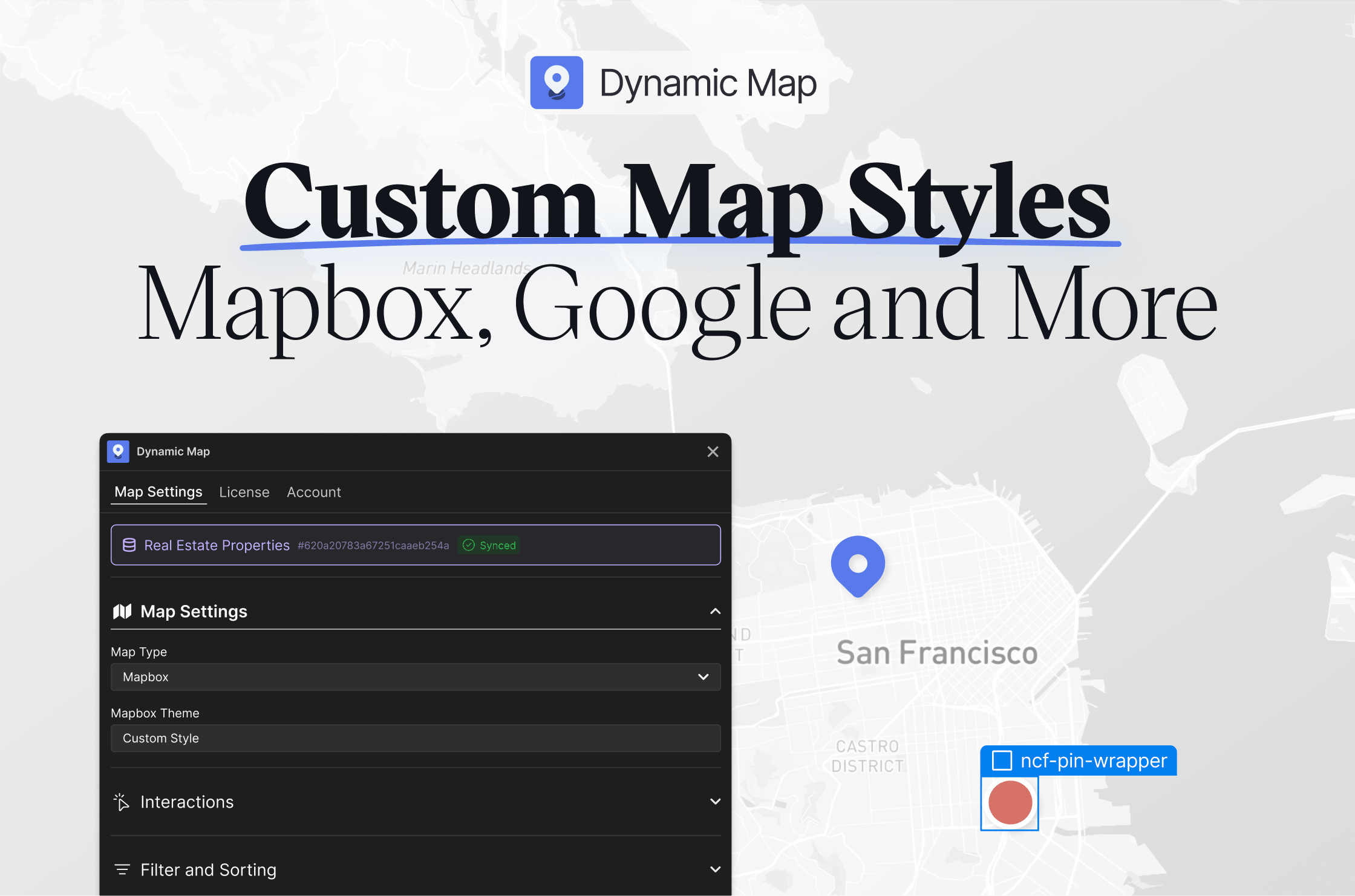Click the collection ID #620a20783a67251caaeb254a

(373, 546)
